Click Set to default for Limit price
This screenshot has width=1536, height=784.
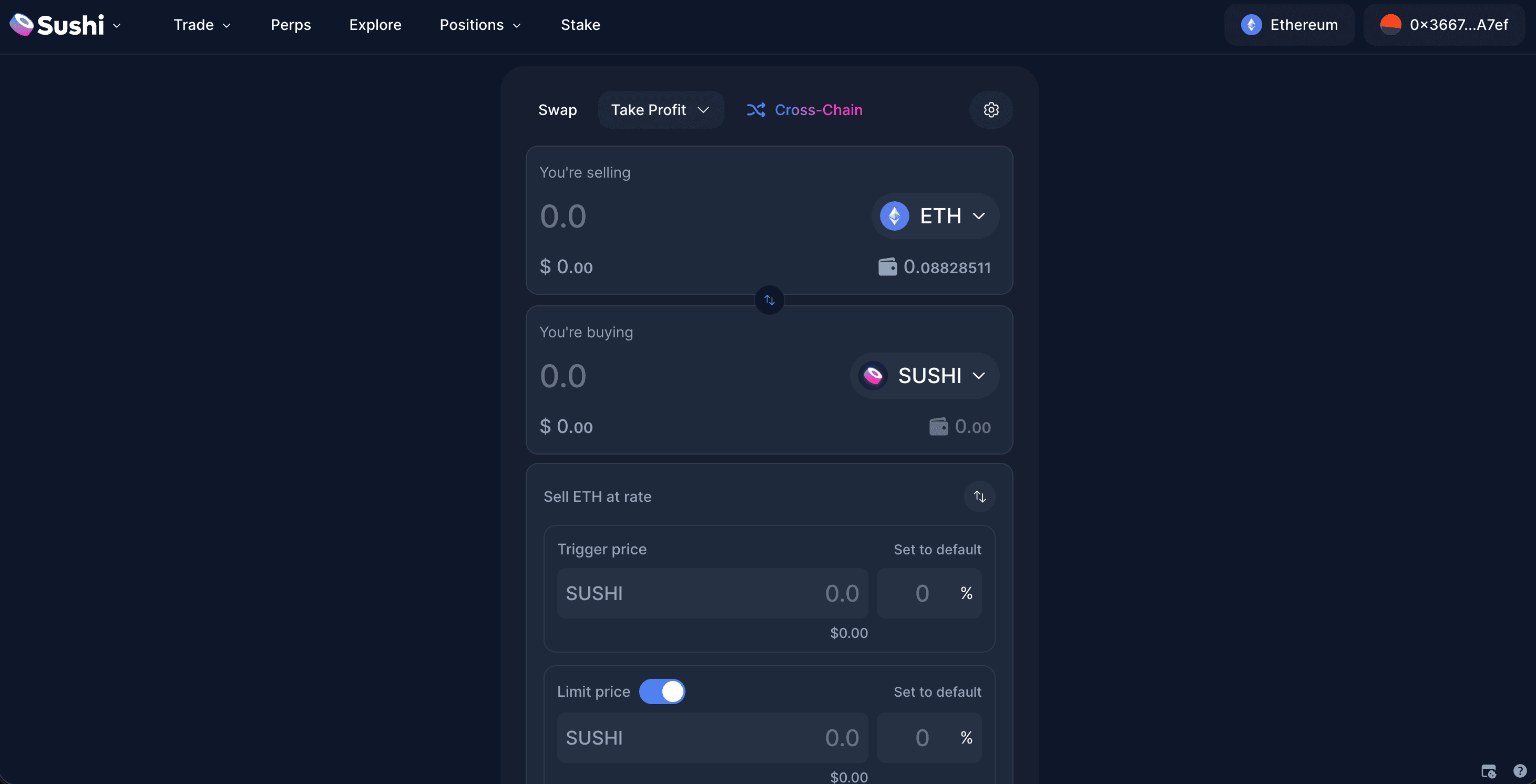(937, 692)
